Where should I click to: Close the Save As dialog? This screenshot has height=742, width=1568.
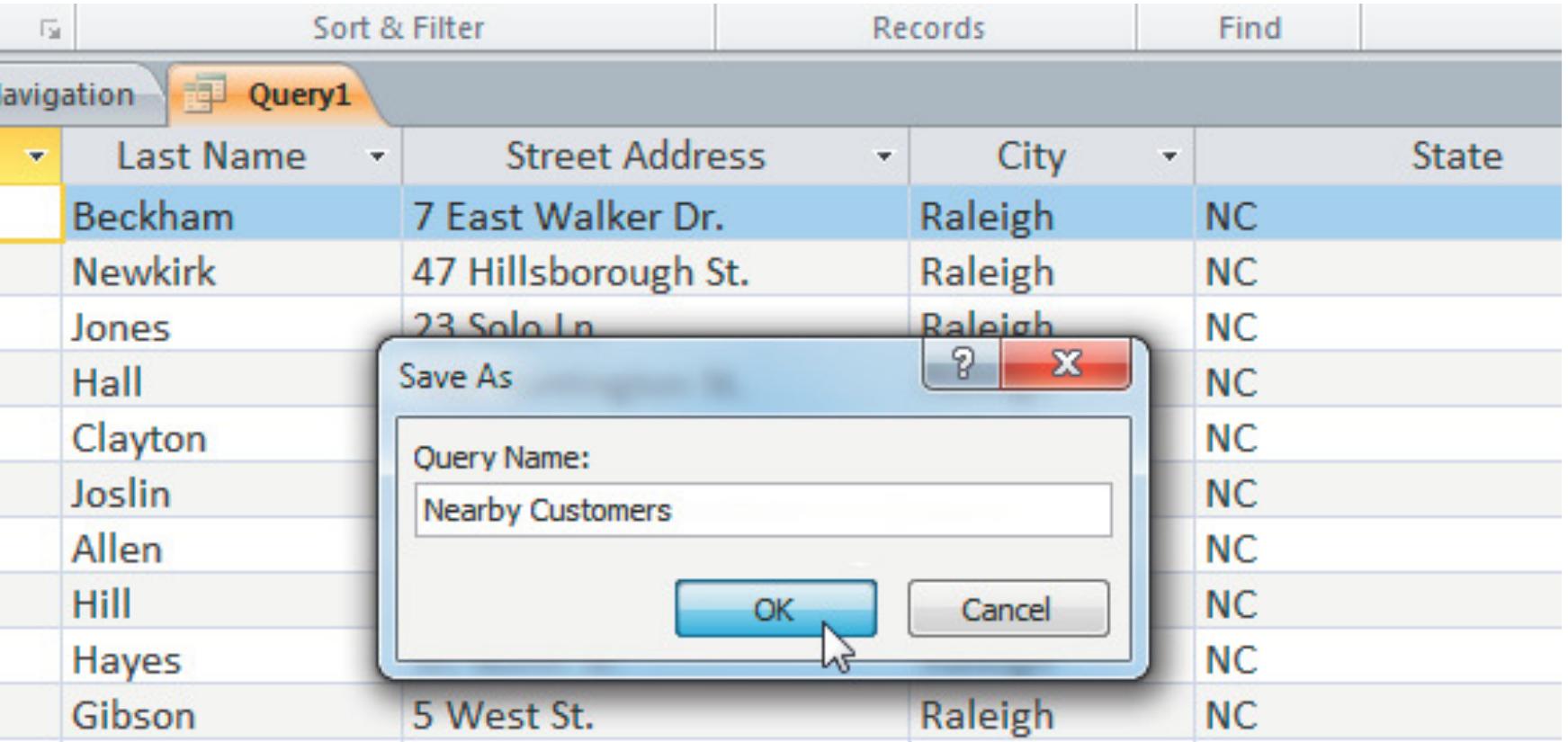(x=1067, y=364)
